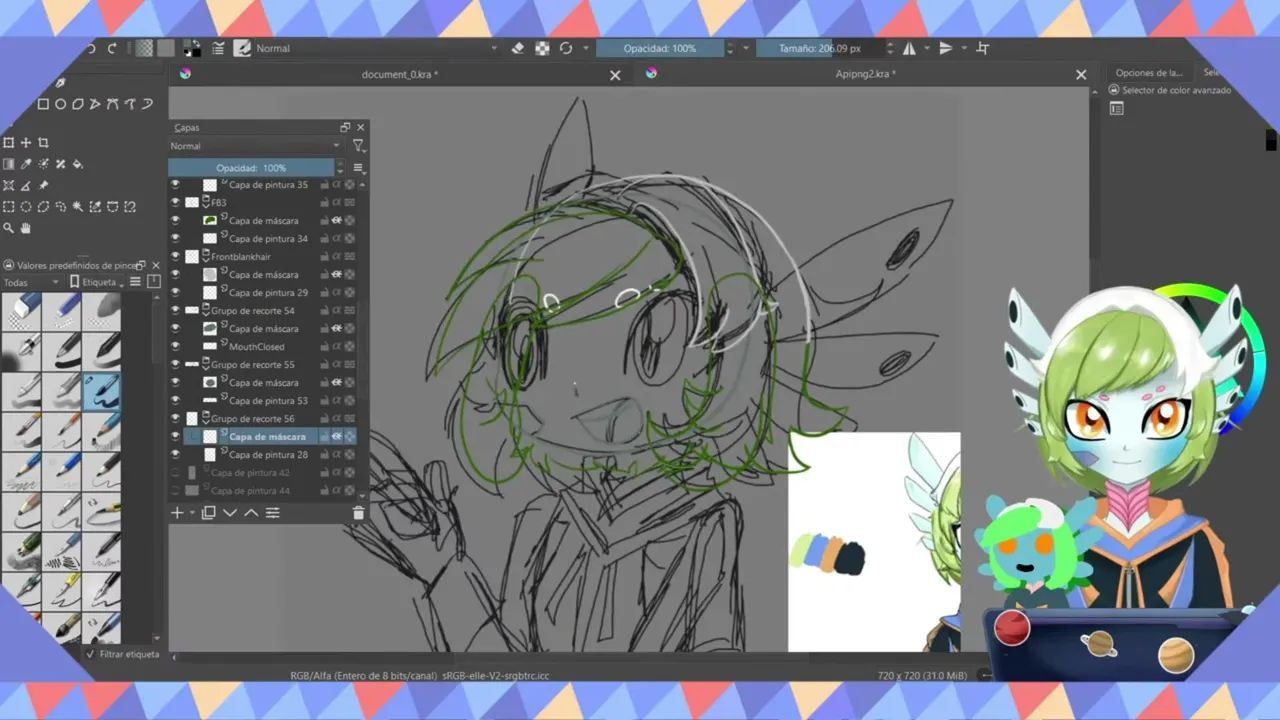The width and height of the screenshot is (1280, 720).
Task: Select the measure angle tool
Action: pyautogui.click(x=26, y=186)
